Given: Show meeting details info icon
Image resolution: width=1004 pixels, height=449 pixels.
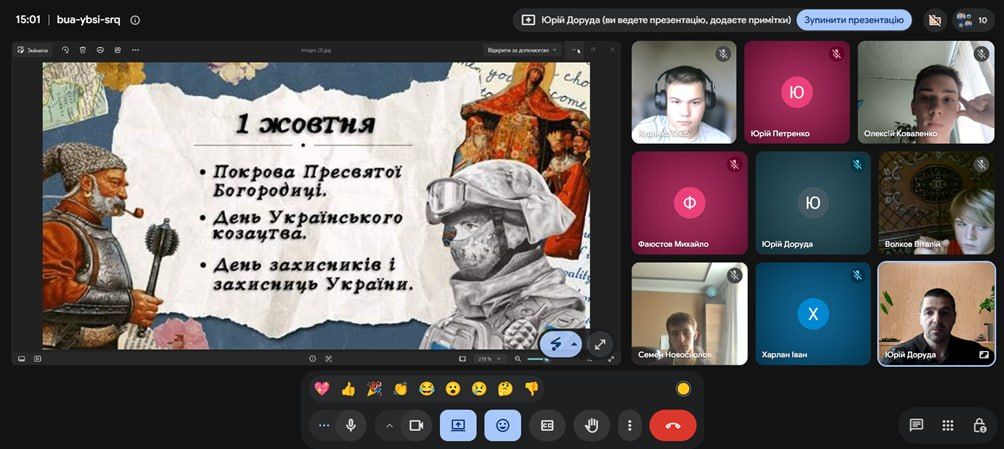Looking at the screenshot, I should click(135, 20).
